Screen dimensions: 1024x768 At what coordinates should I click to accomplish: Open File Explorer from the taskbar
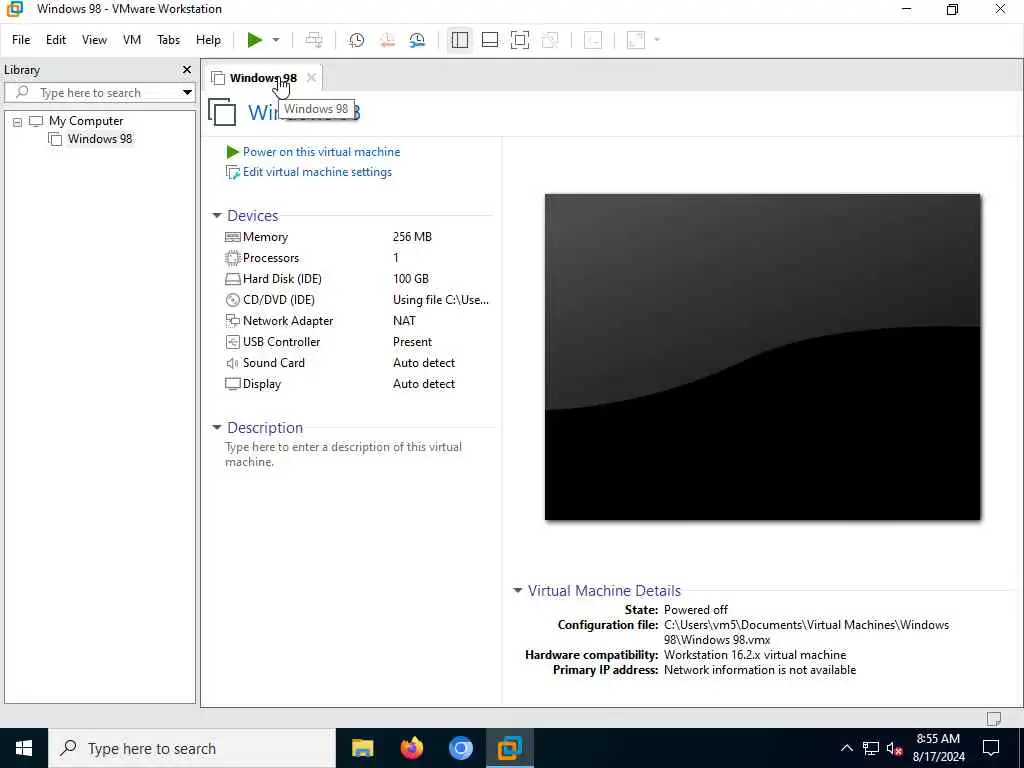[x=362, y=748]
